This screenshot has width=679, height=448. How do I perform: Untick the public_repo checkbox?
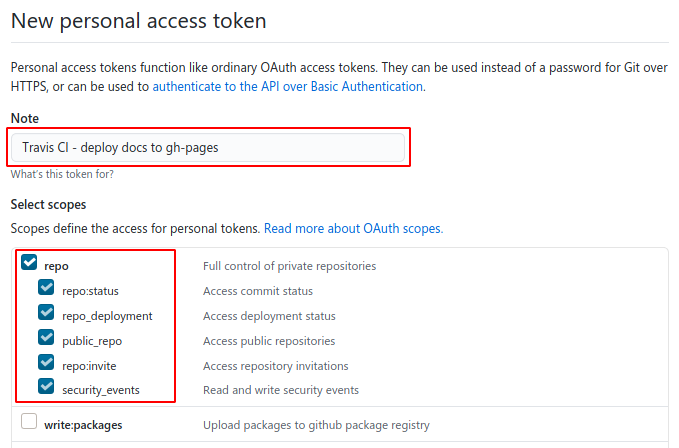coord(46,339)
